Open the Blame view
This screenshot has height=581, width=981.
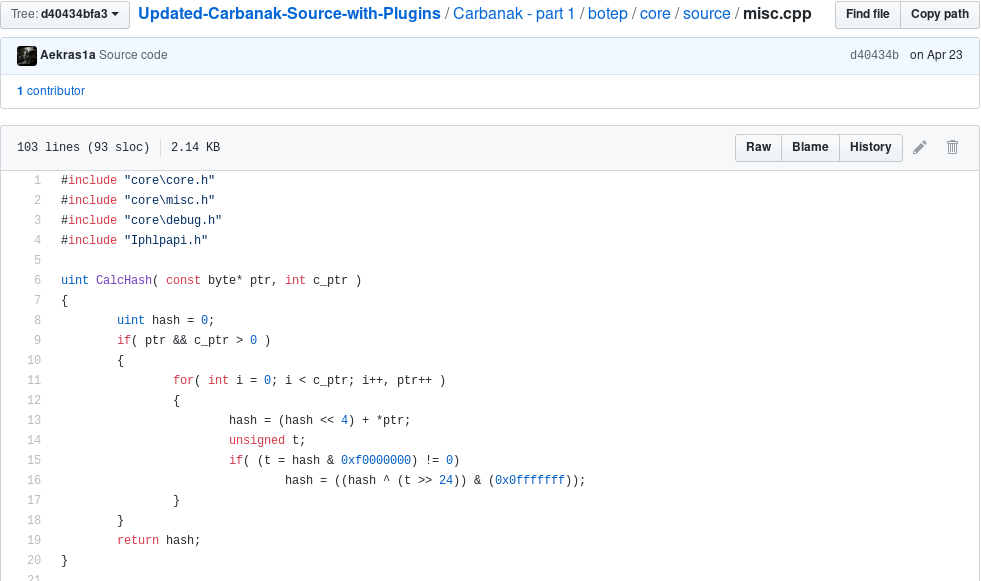[810, 147]
